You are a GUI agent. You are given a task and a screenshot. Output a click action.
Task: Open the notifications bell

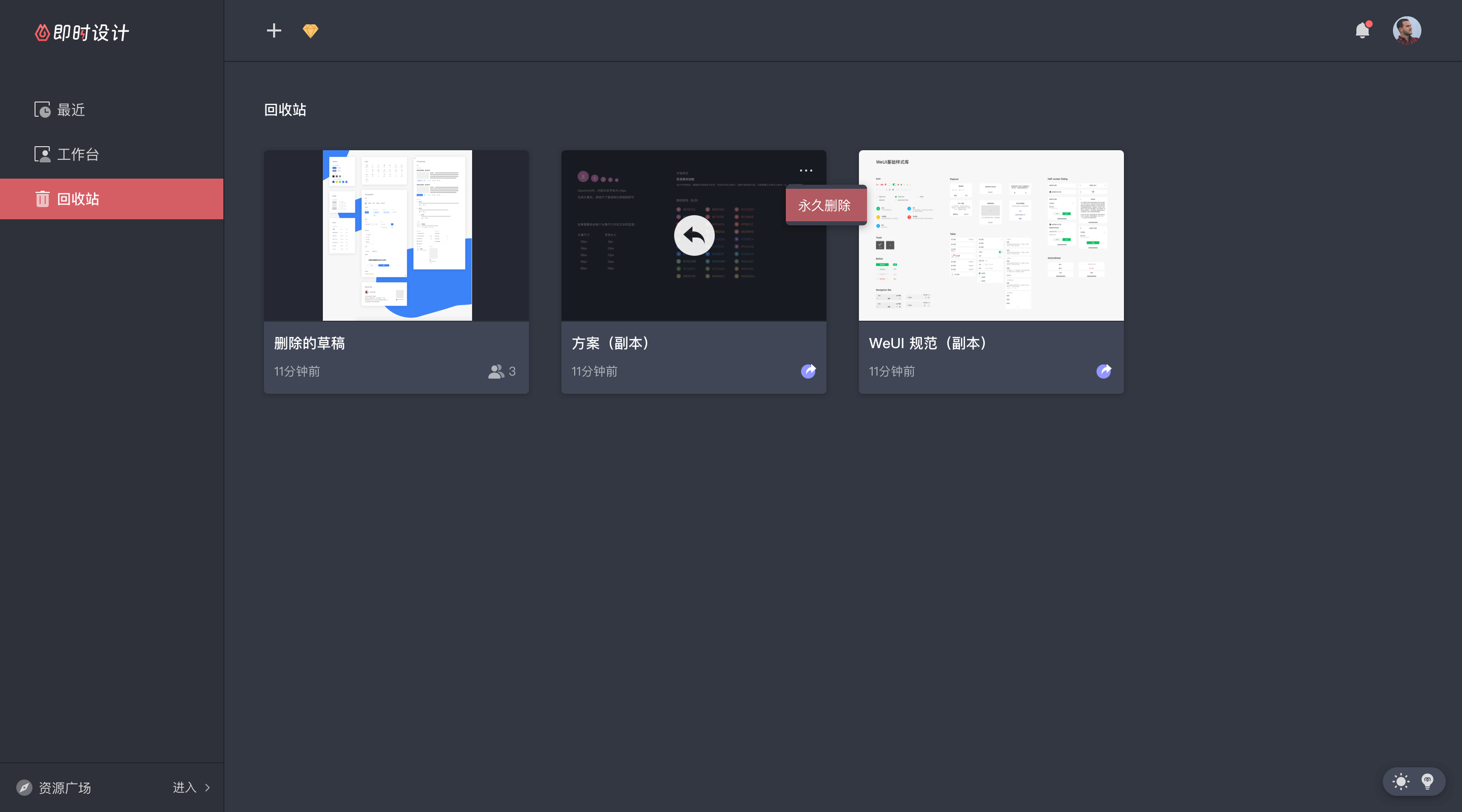pyautogui.click(x=1362, y=30)
